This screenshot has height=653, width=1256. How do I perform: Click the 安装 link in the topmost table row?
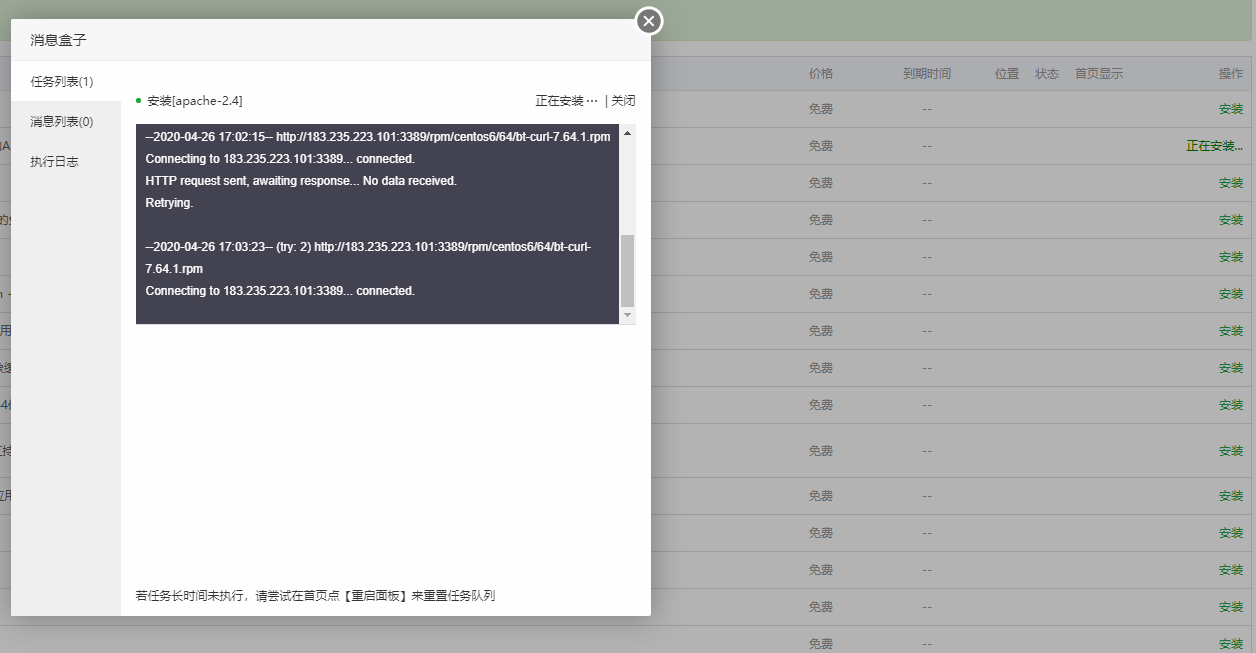tap(1230, 108)
